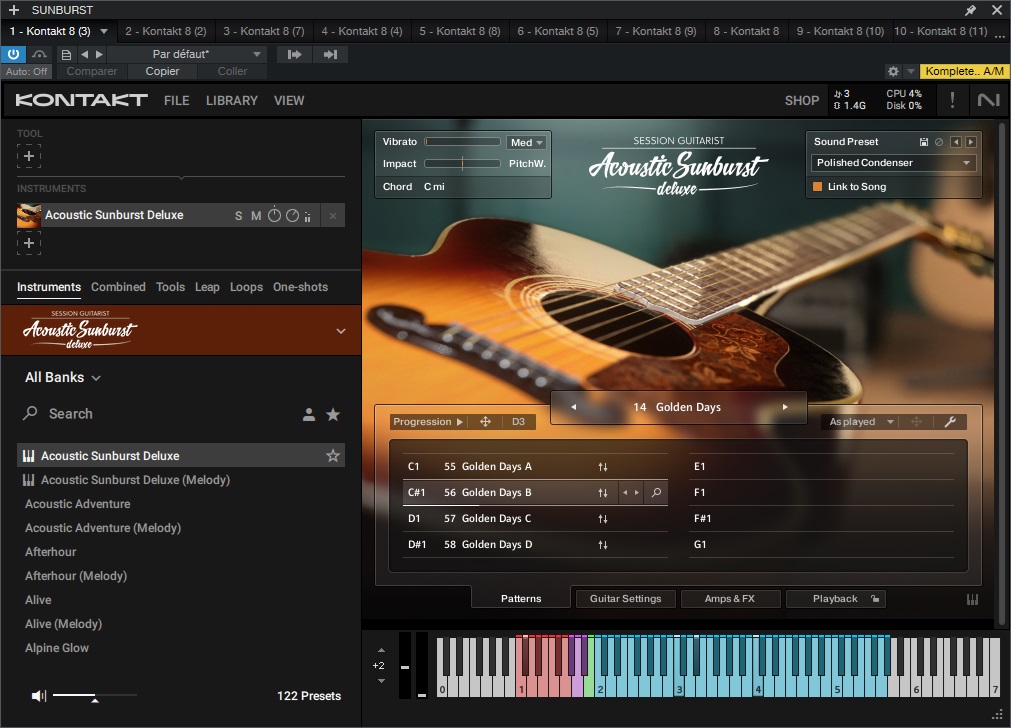The image size is (1011, 728).
Task: Click the user presets person icon
Action: pos(309,414)
